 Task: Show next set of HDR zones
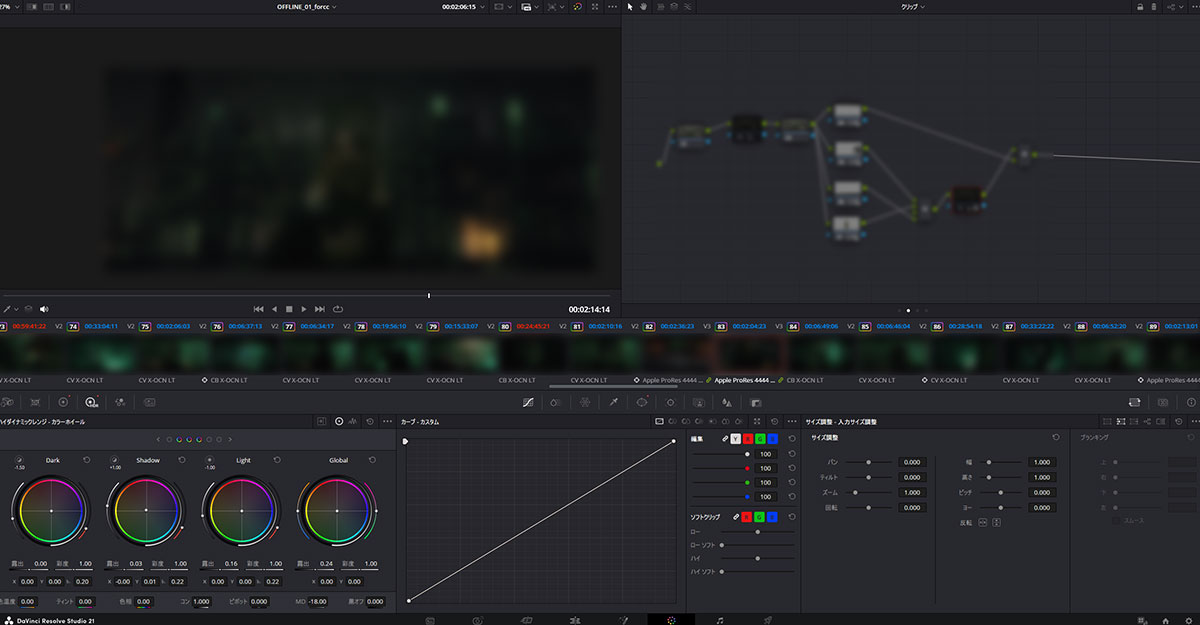(230, 439)
